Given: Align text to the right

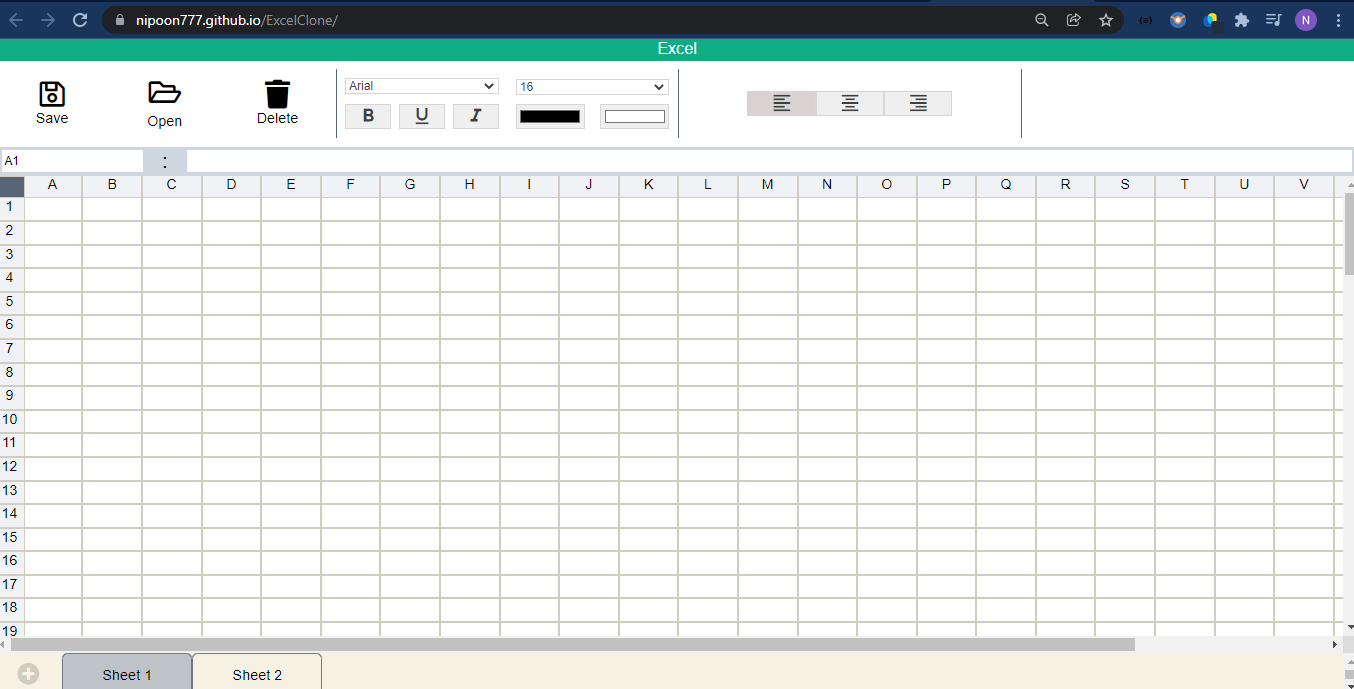Looking at the screenshot, I should [918, 103].
